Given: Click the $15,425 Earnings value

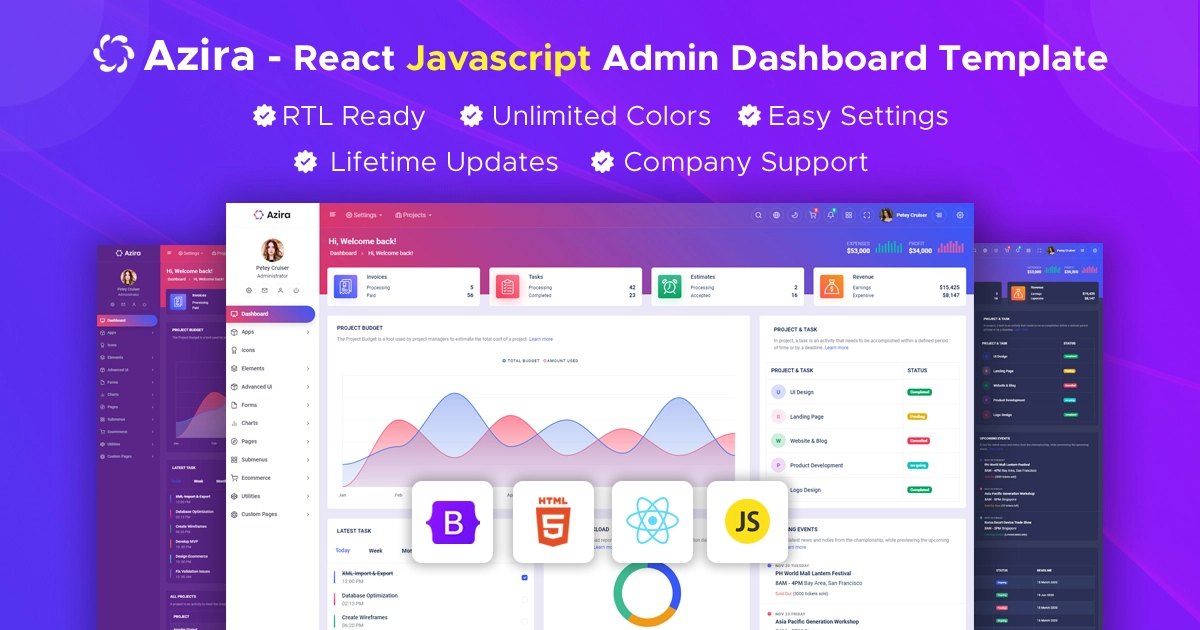Looking at the screenshot, I should [950, 287].
